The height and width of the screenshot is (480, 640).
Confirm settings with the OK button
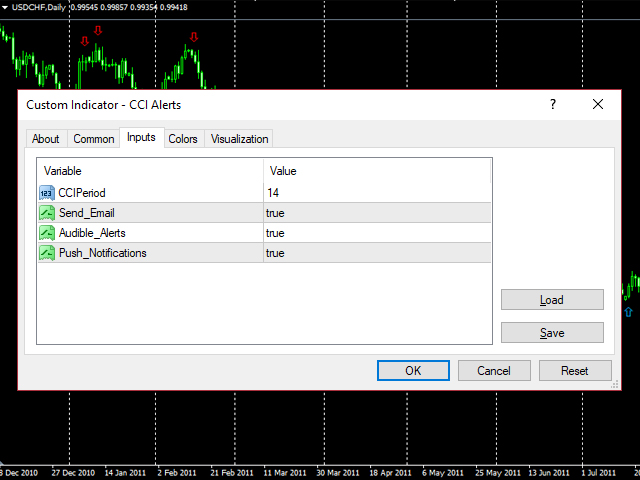pos(413,370)
